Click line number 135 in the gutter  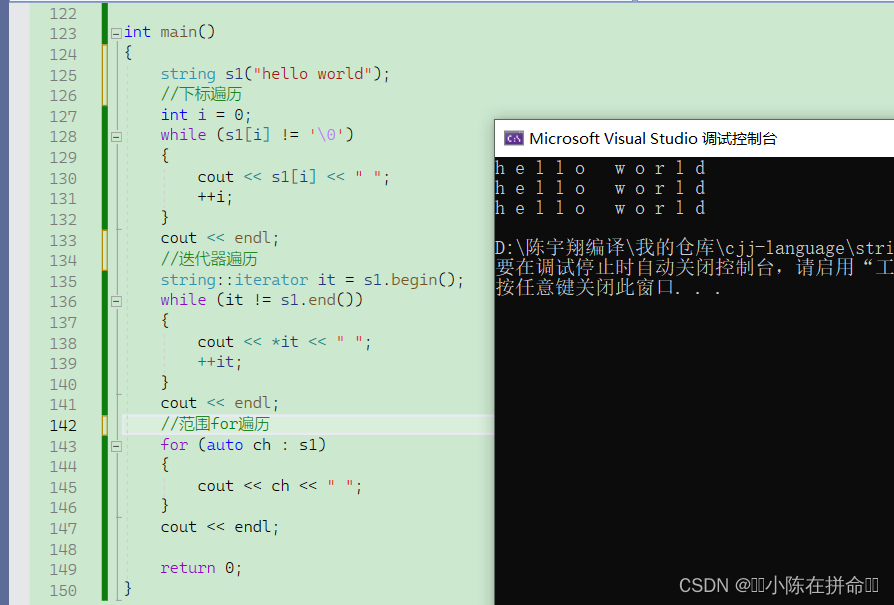[x=63, y=282]
